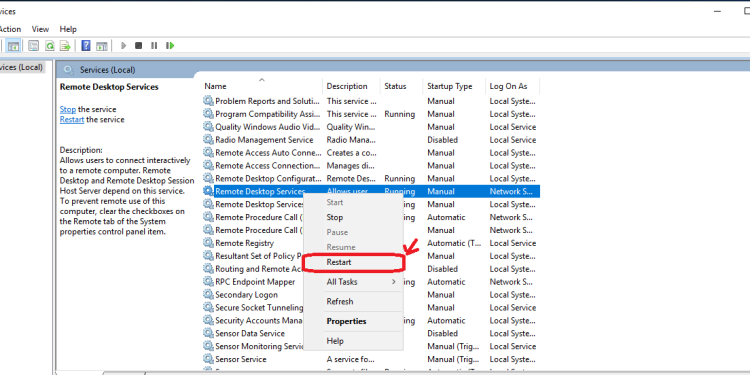Click the 'Stop' the service link
750x375 pixels.
point(68,110)
